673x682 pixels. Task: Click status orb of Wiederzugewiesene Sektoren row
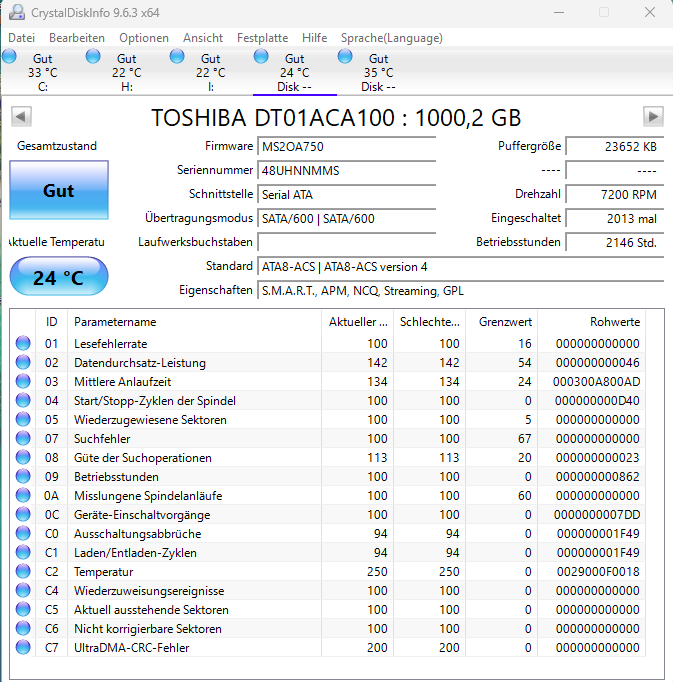click(x=23, y=419)
